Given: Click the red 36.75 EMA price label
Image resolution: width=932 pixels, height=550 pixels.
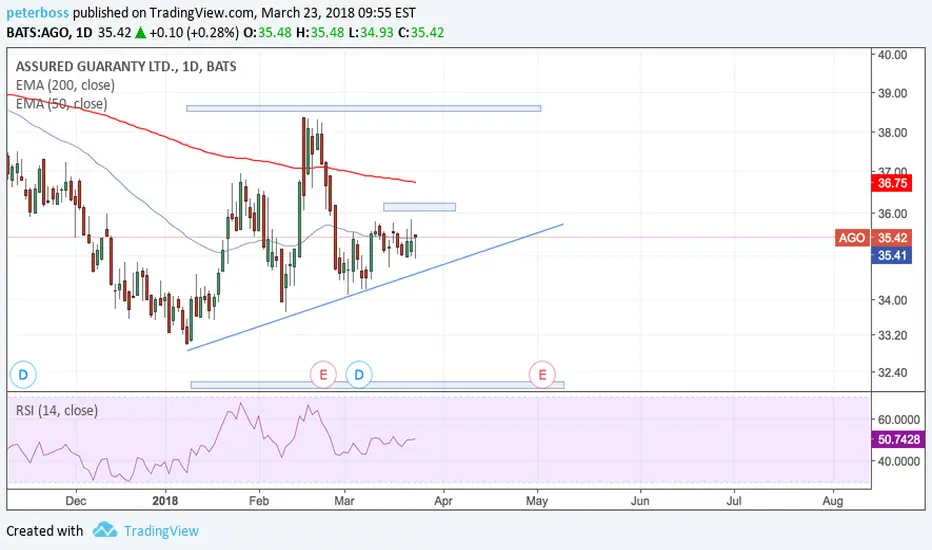Looking at the screenshot, I should [x=892, y=183].
